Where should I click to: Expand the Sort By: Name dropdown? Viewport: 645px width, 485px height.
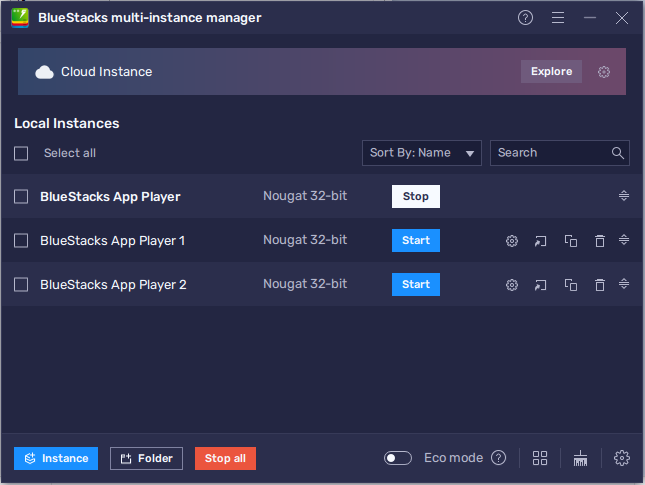pyautogui.click(x=422, y=153)
